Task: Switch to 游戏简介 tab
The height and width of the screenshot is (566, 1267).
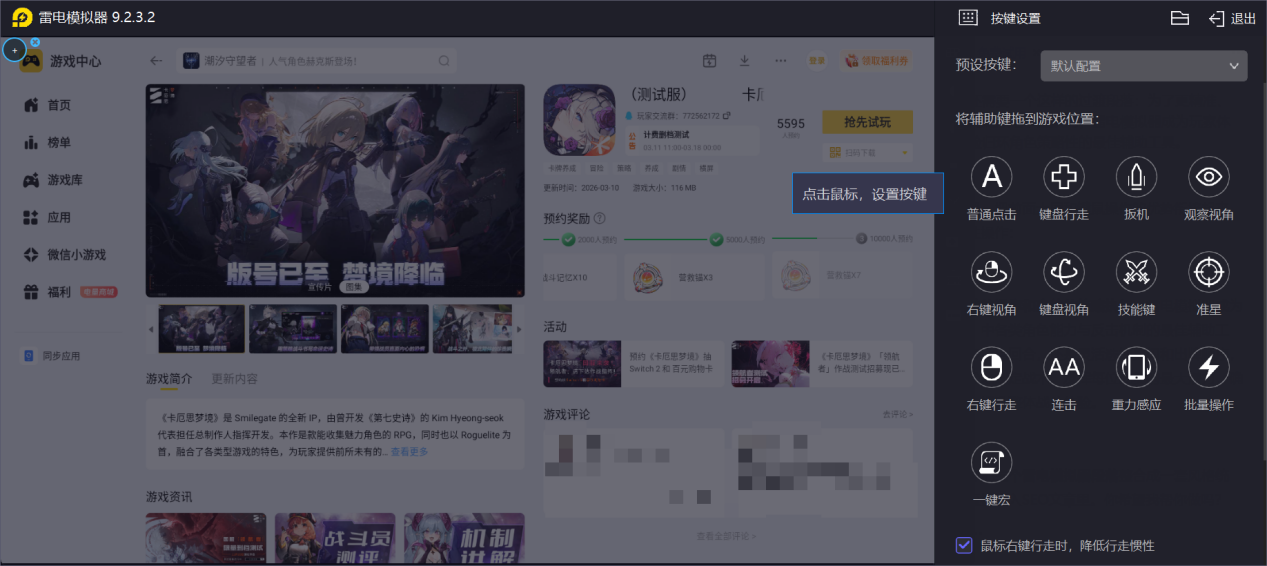Action: pos(169,379)
